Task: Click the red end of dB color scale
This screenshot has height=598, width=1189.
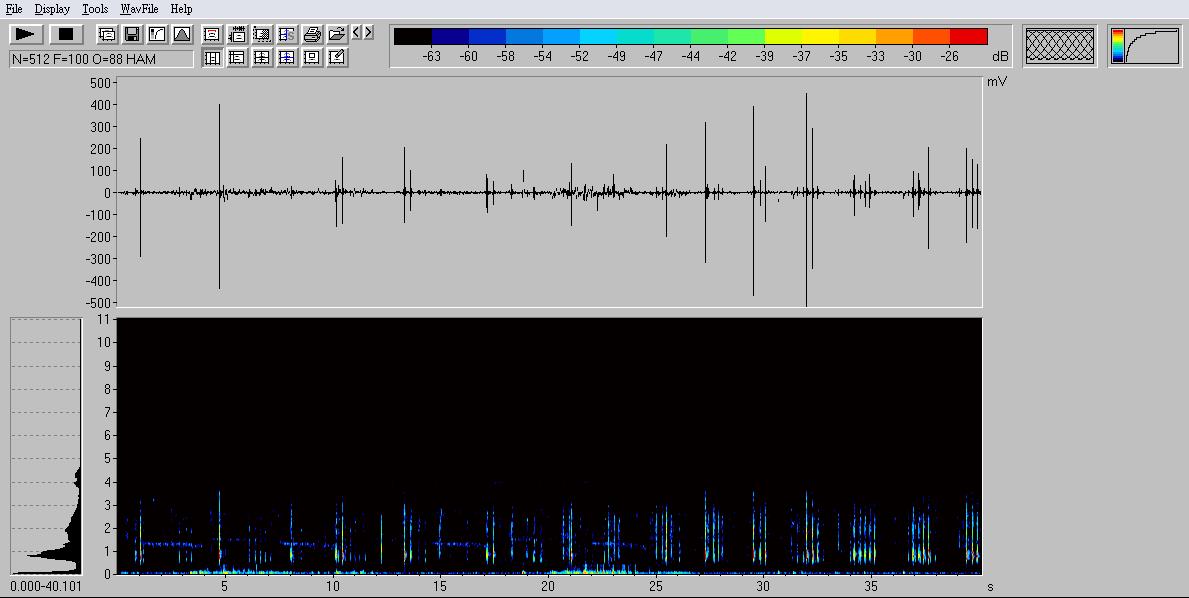Action: coord(968,37)
